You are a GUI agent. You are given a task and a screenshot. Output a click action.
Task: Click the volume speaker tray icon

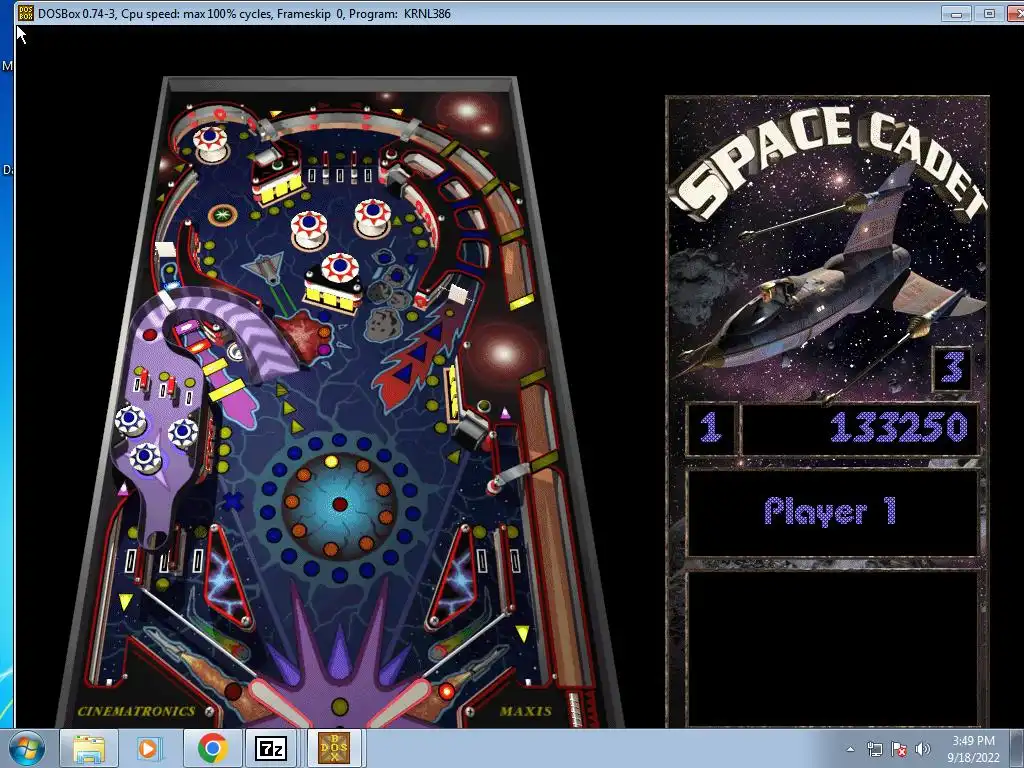point(922,750)
